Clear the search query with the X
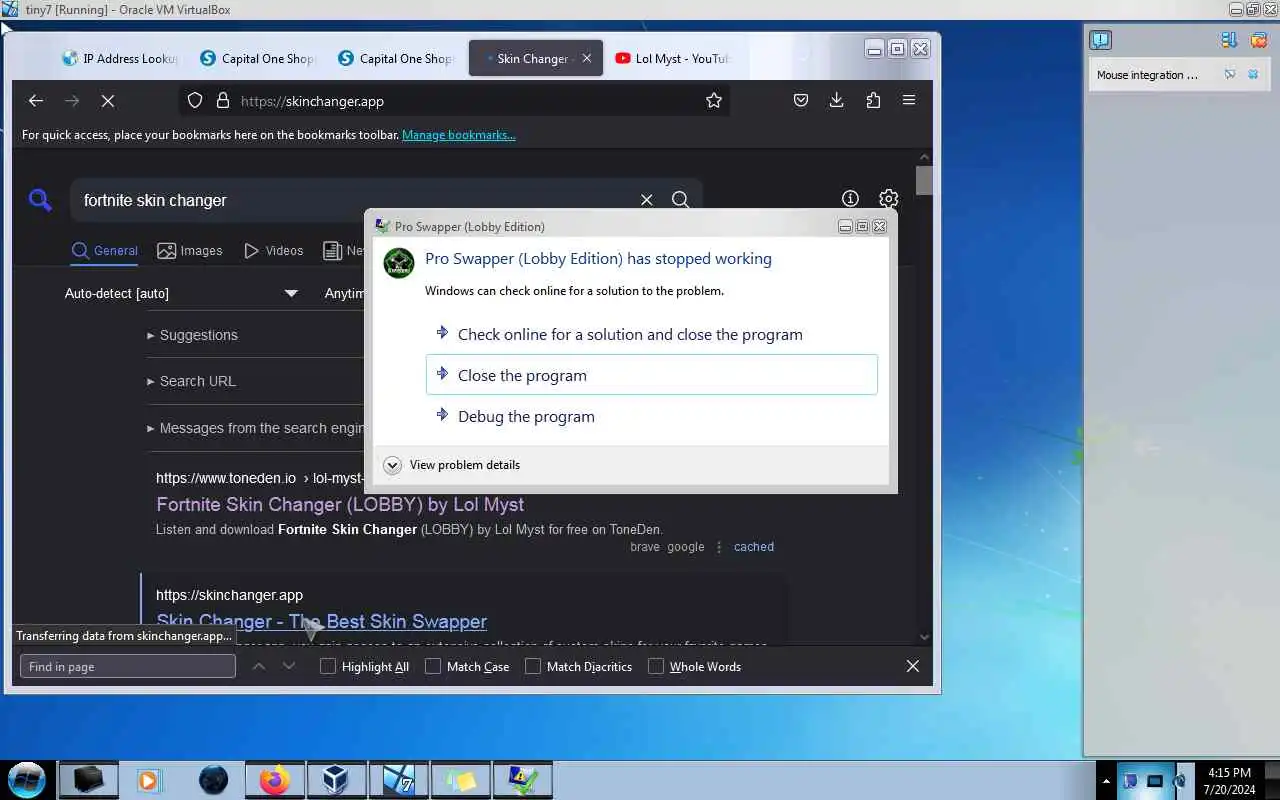 pos(647,200)
